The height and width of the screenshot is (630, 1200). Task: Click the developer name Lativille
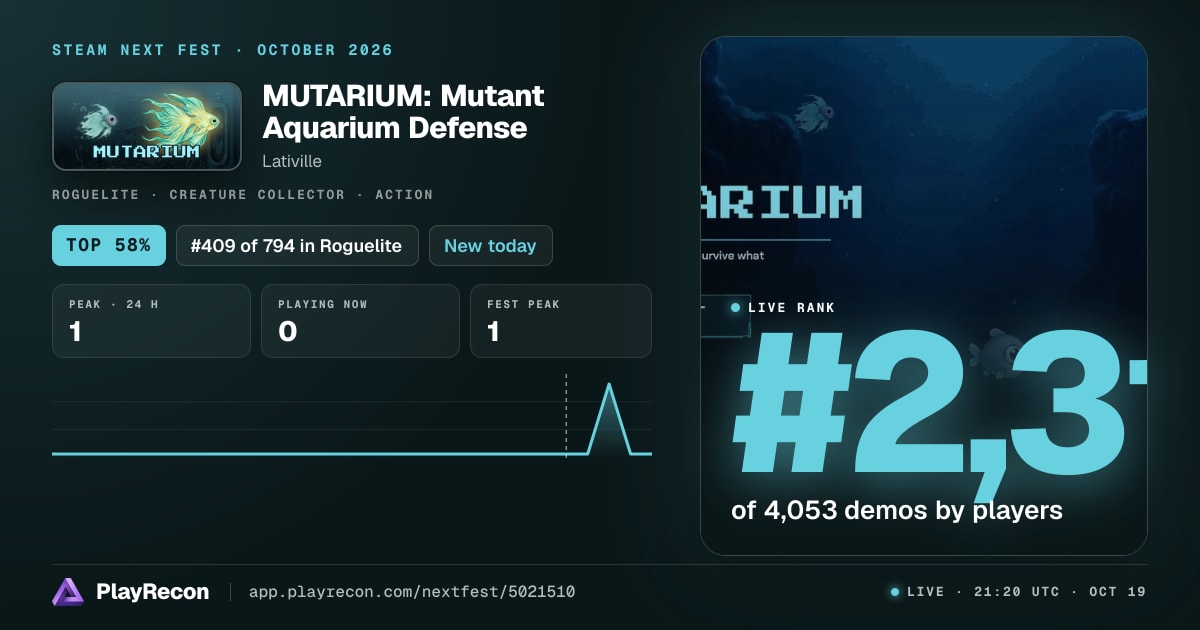pyautogui.click(x=292, y=160)
